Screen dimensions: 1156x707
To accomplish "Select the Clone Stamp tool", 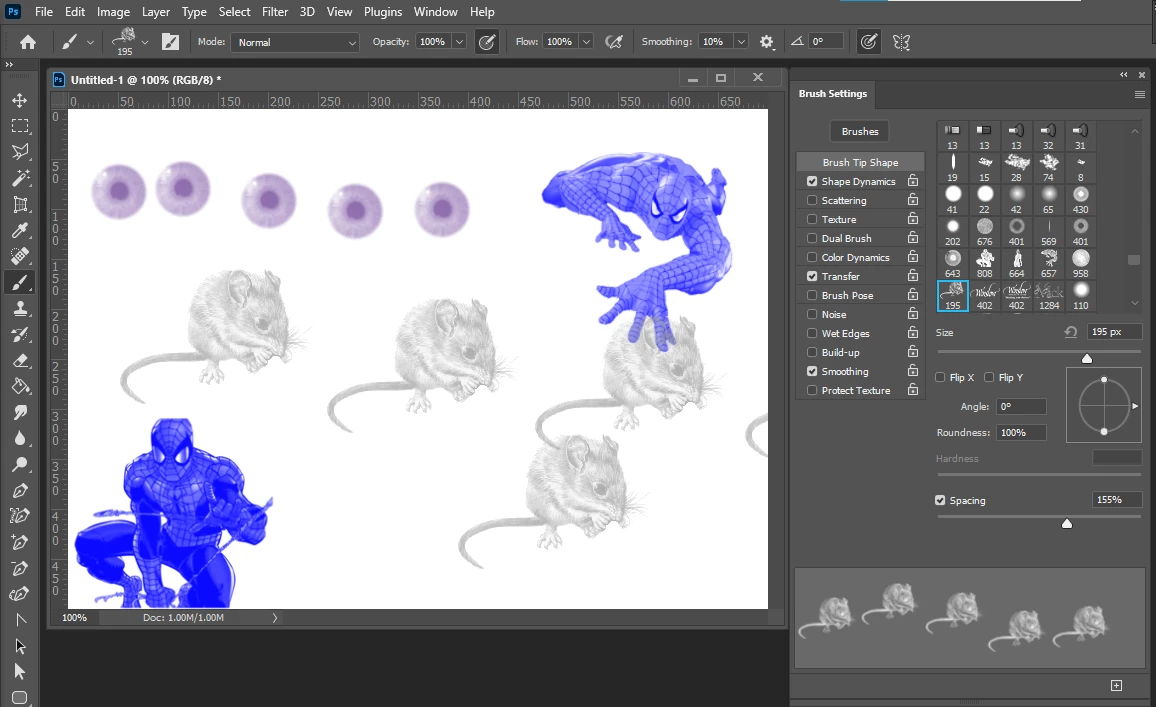I will (x=20, y=308).
